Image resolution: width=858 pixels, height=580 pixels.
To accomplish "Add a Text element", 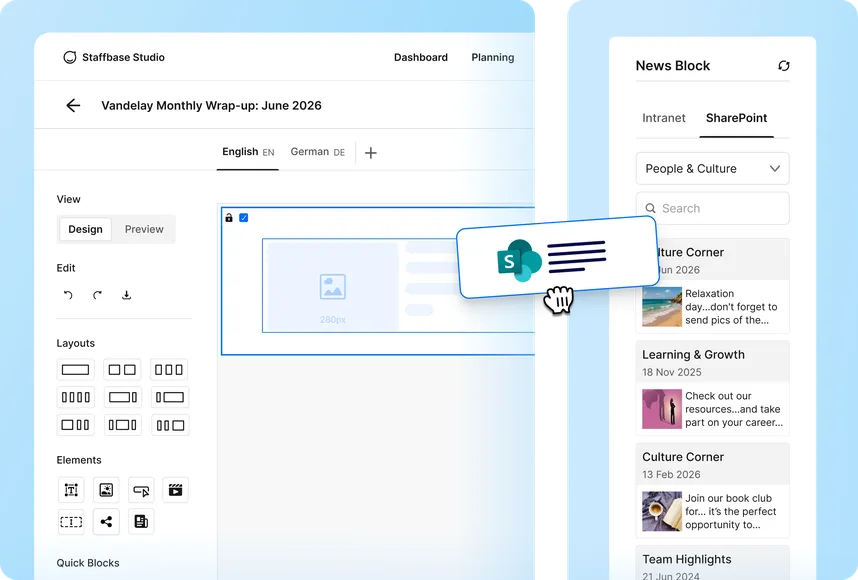I will coord(71,490).
